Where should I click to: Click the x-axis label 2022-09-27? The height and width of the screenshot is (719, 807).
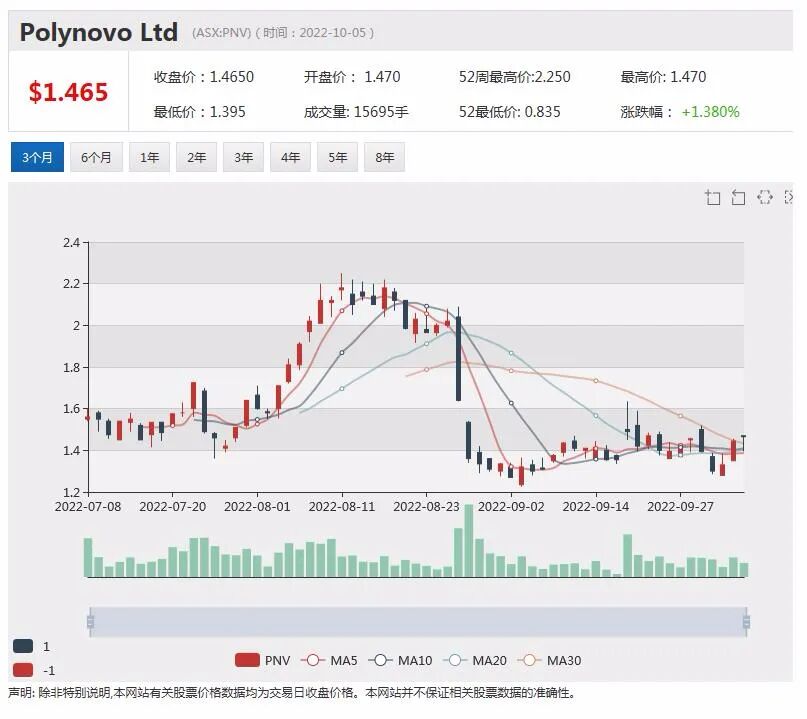coord(680,506)
